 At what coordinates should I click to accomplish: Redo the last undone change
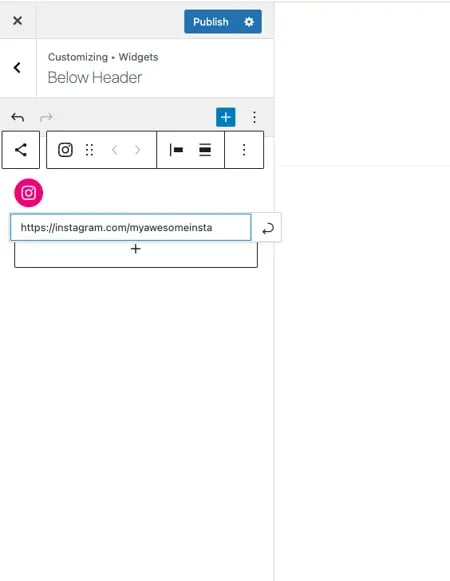tap(46, 117)
